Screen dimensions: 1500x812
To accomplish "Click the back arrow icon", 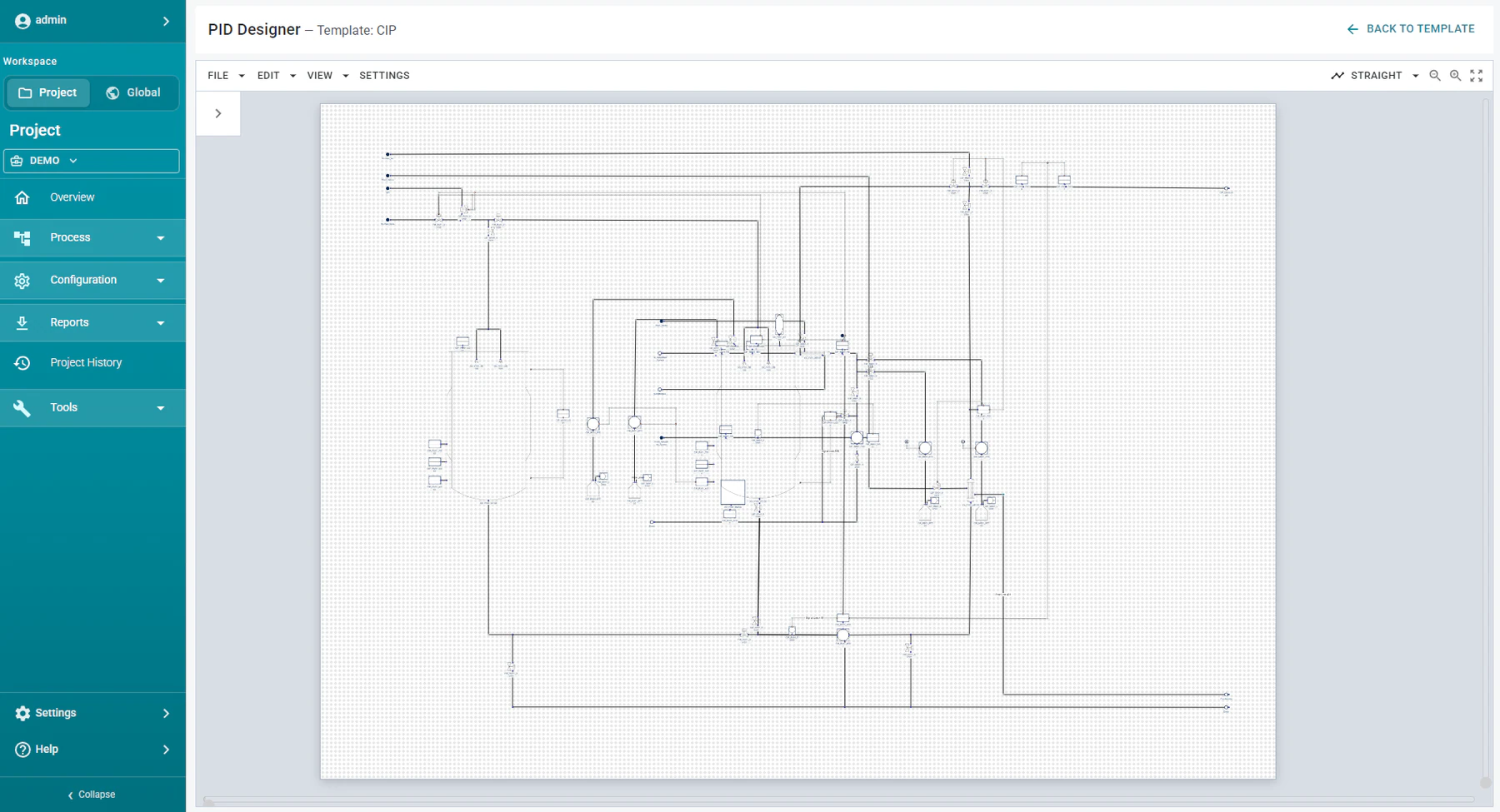I will pos(1352,29).
